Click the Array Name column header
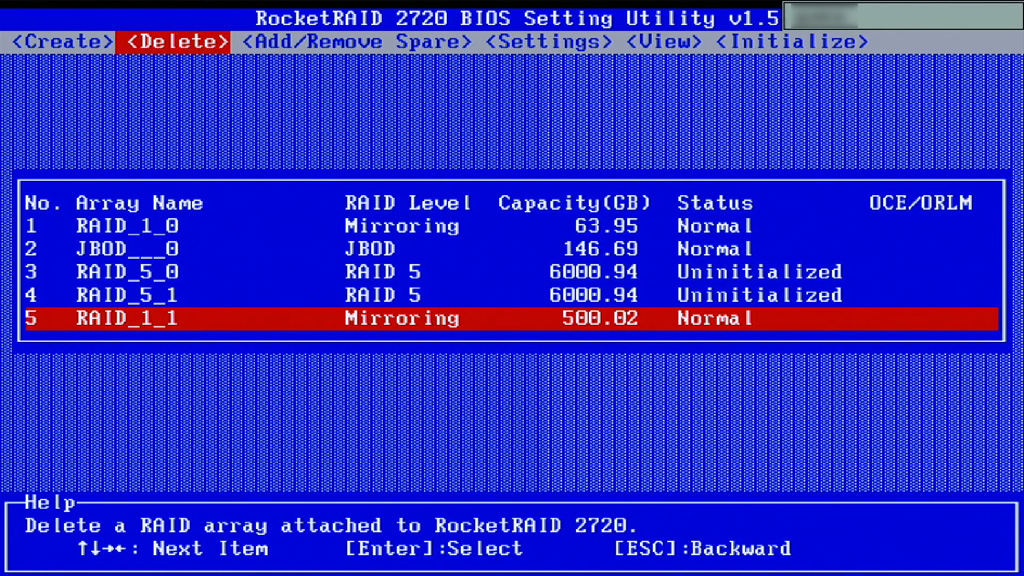The width and height of the screenshot is (1024, 576). pos(139,203)
